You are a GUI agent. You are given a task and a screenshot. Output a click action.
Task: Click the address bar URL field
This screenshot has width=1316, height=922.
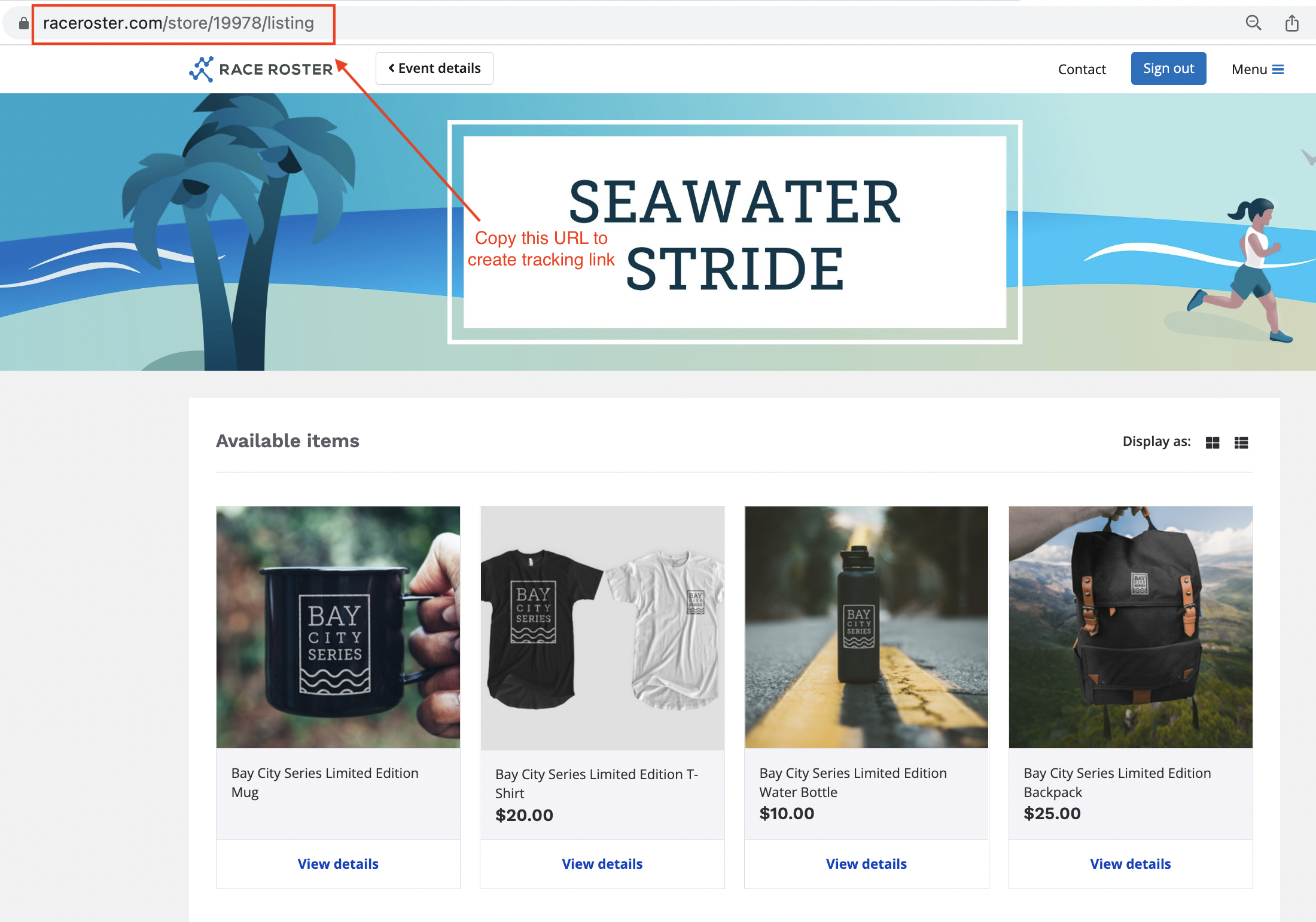(x=178, y=23)
